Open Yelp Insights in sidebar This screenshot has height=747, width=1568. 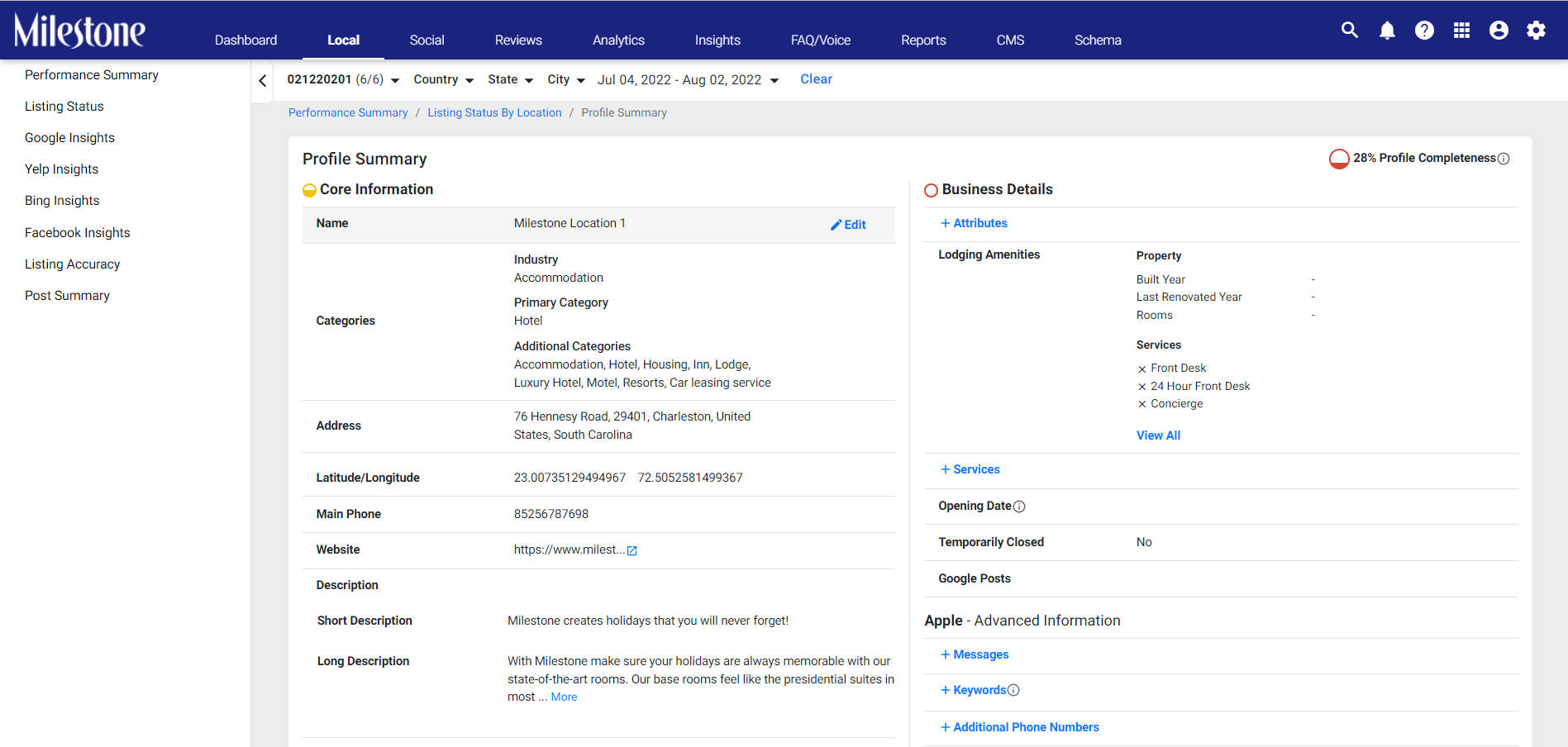(61, 169)
